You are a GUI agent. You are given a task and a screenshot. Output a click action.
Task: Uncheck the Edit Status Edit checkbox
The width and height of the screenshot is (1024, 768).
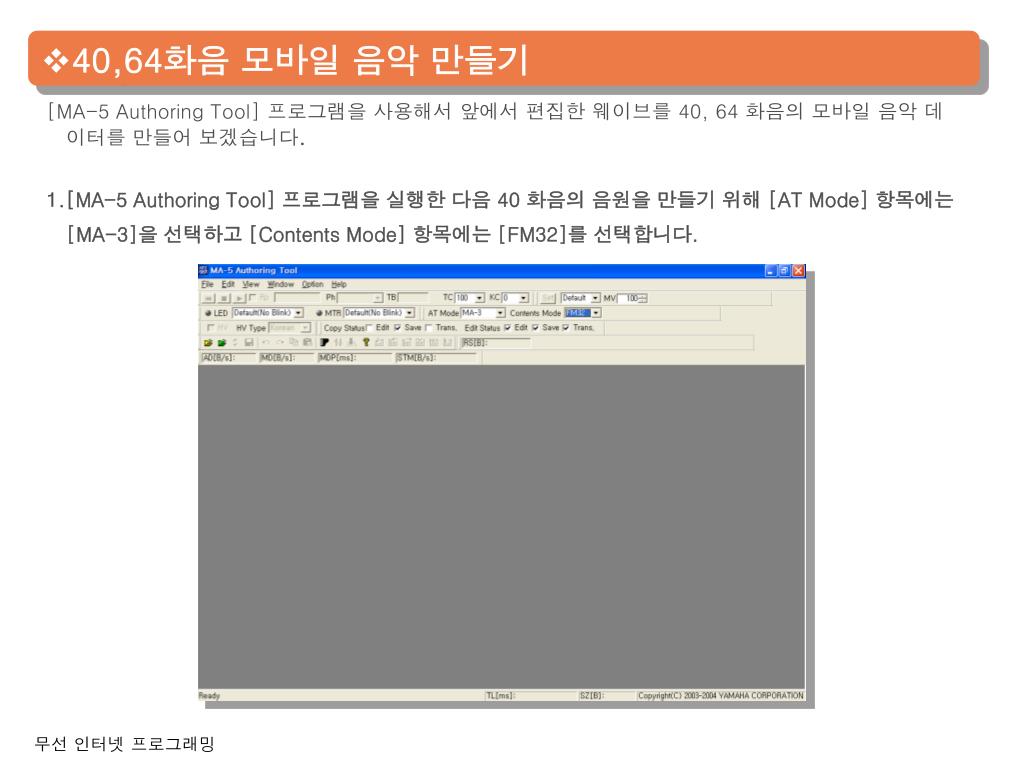coord(507,327)
